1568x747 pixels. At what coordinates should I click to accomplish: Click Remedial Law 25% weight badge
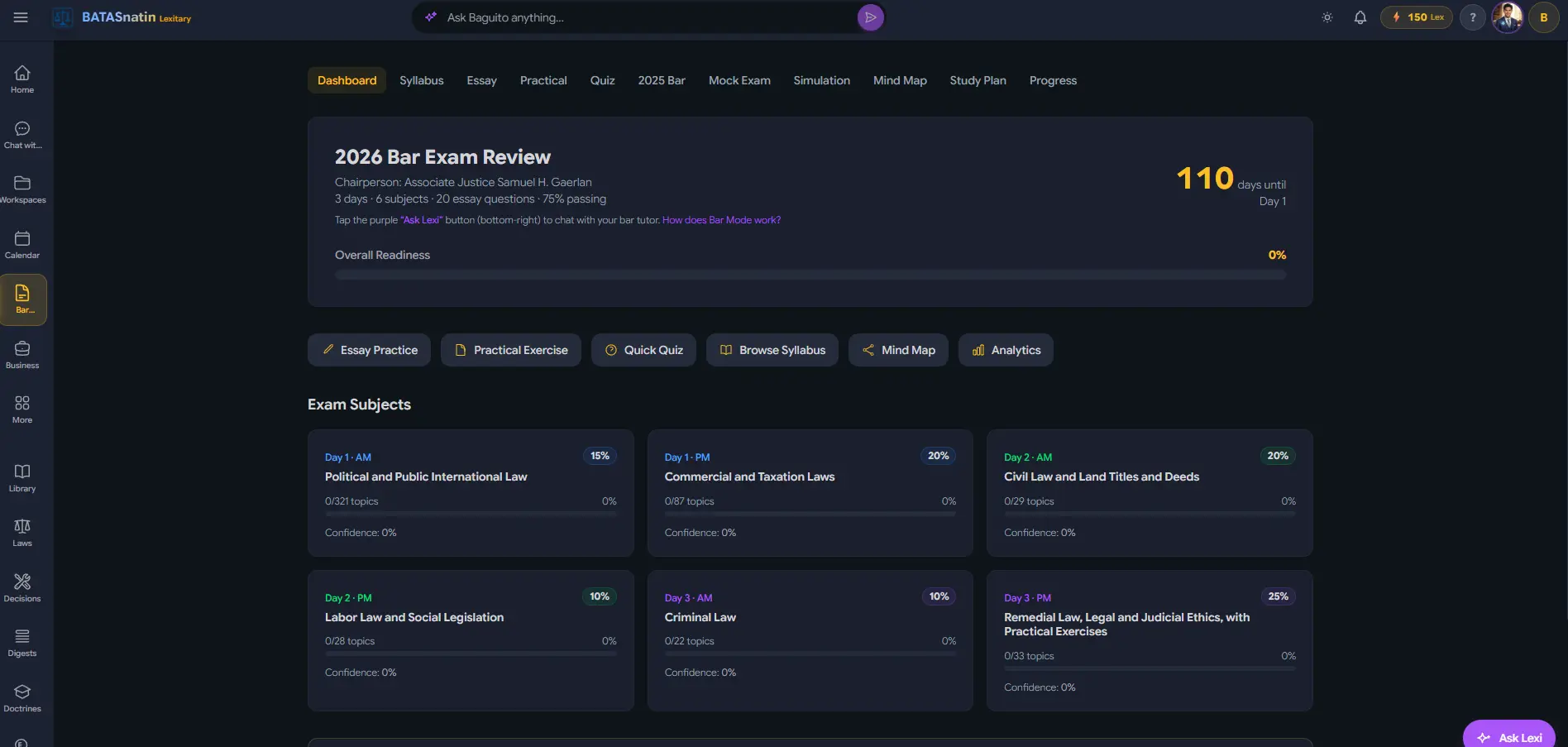coord(1278,596)
